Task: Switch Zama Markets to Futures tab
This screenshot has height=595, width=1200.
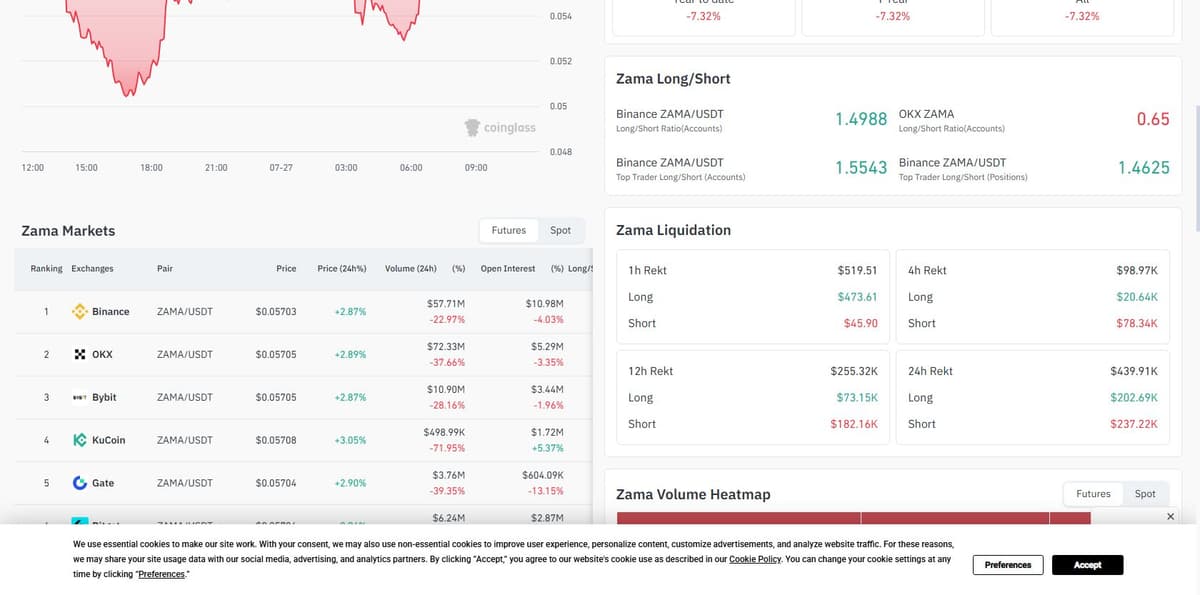Action: (x=508, y=230)
